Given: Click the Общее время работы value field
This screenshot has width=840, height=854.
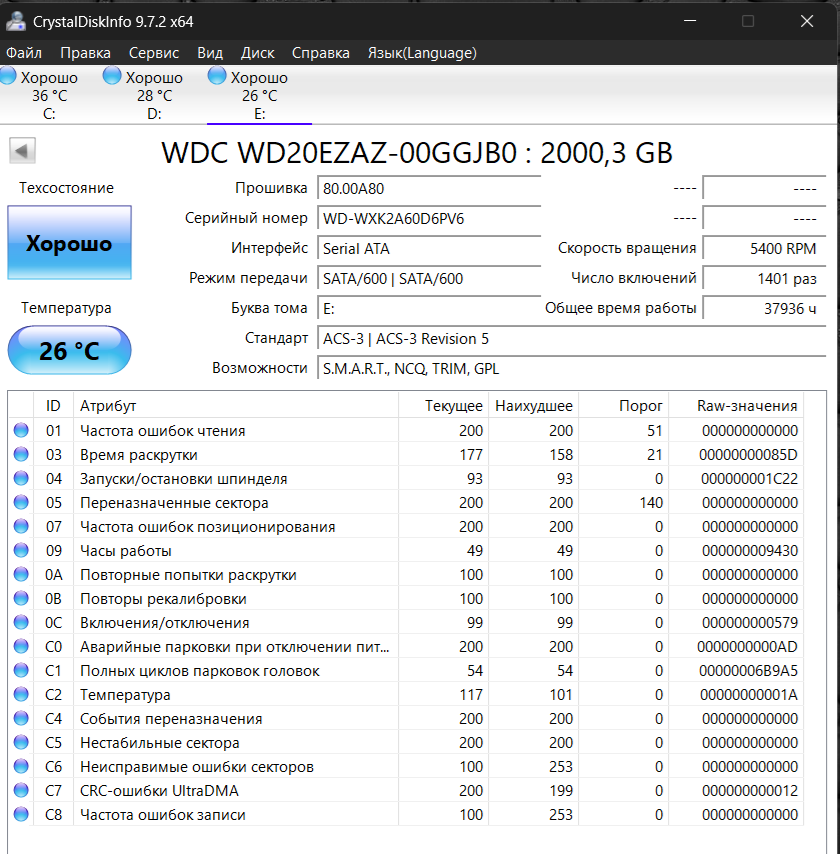Looking at the screenshot, I should [x=764, y=308].
